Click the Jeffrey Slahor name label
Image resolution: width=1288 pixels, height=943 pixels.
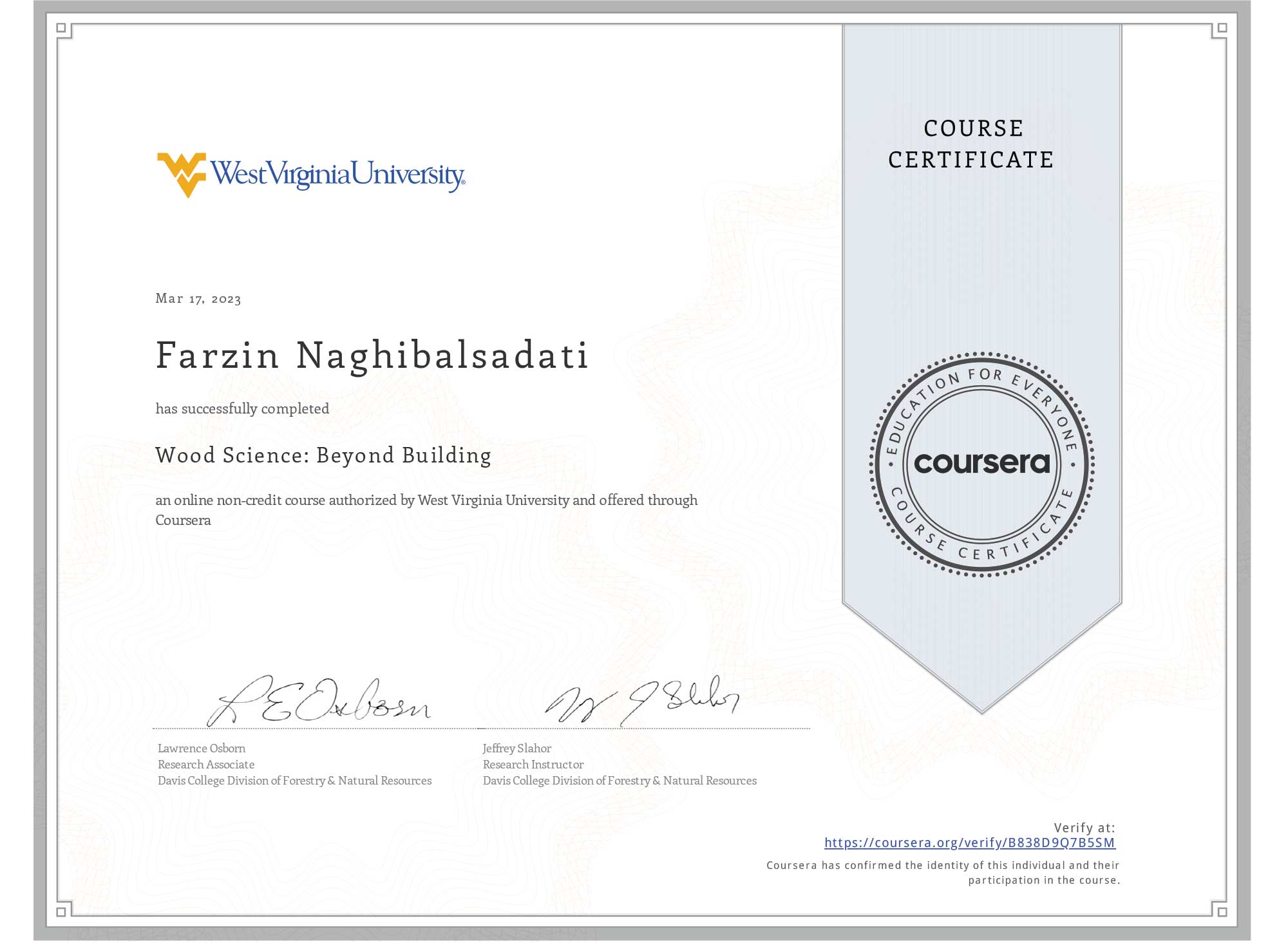516,748
